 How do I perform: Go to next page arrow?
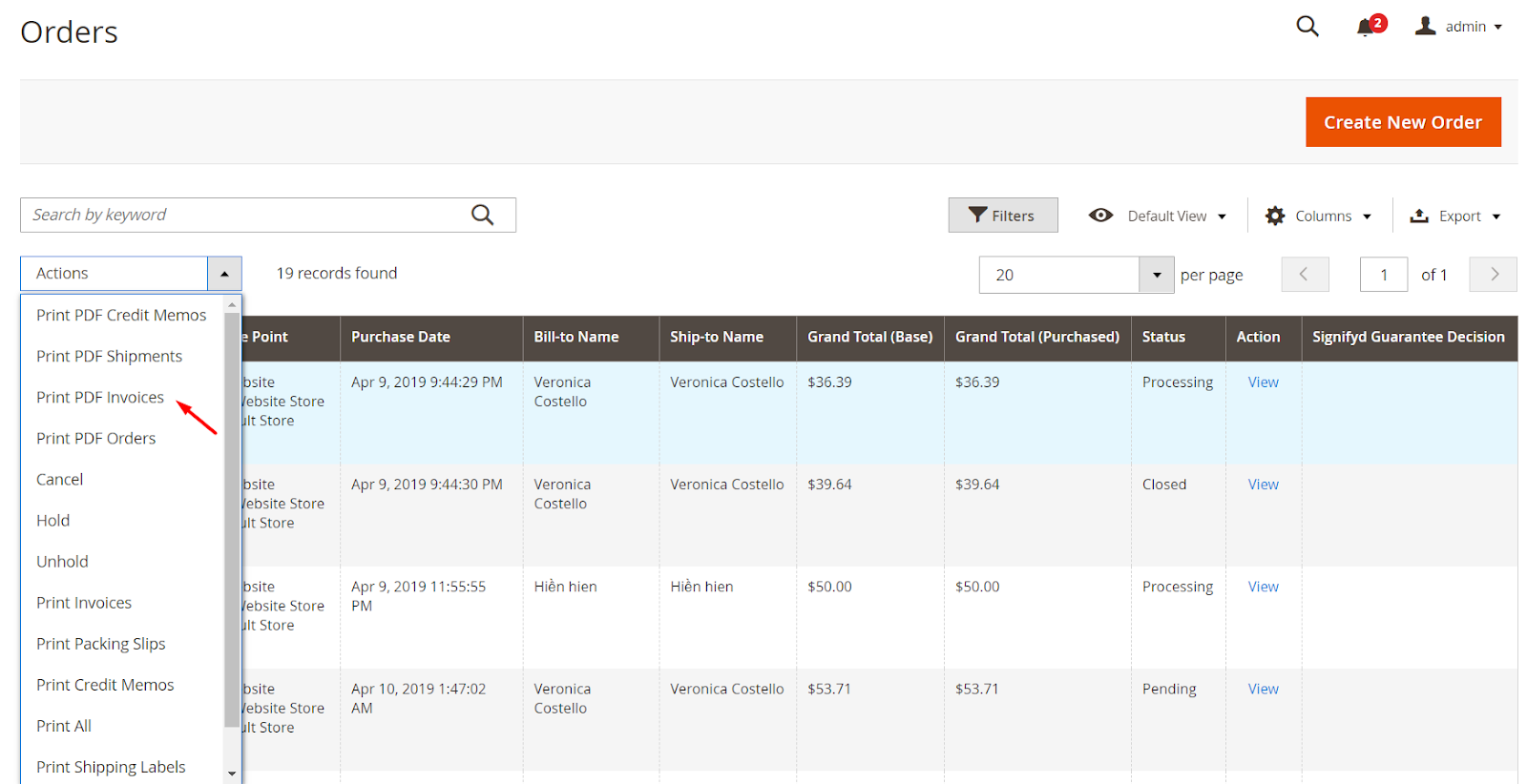[1494, 275]
